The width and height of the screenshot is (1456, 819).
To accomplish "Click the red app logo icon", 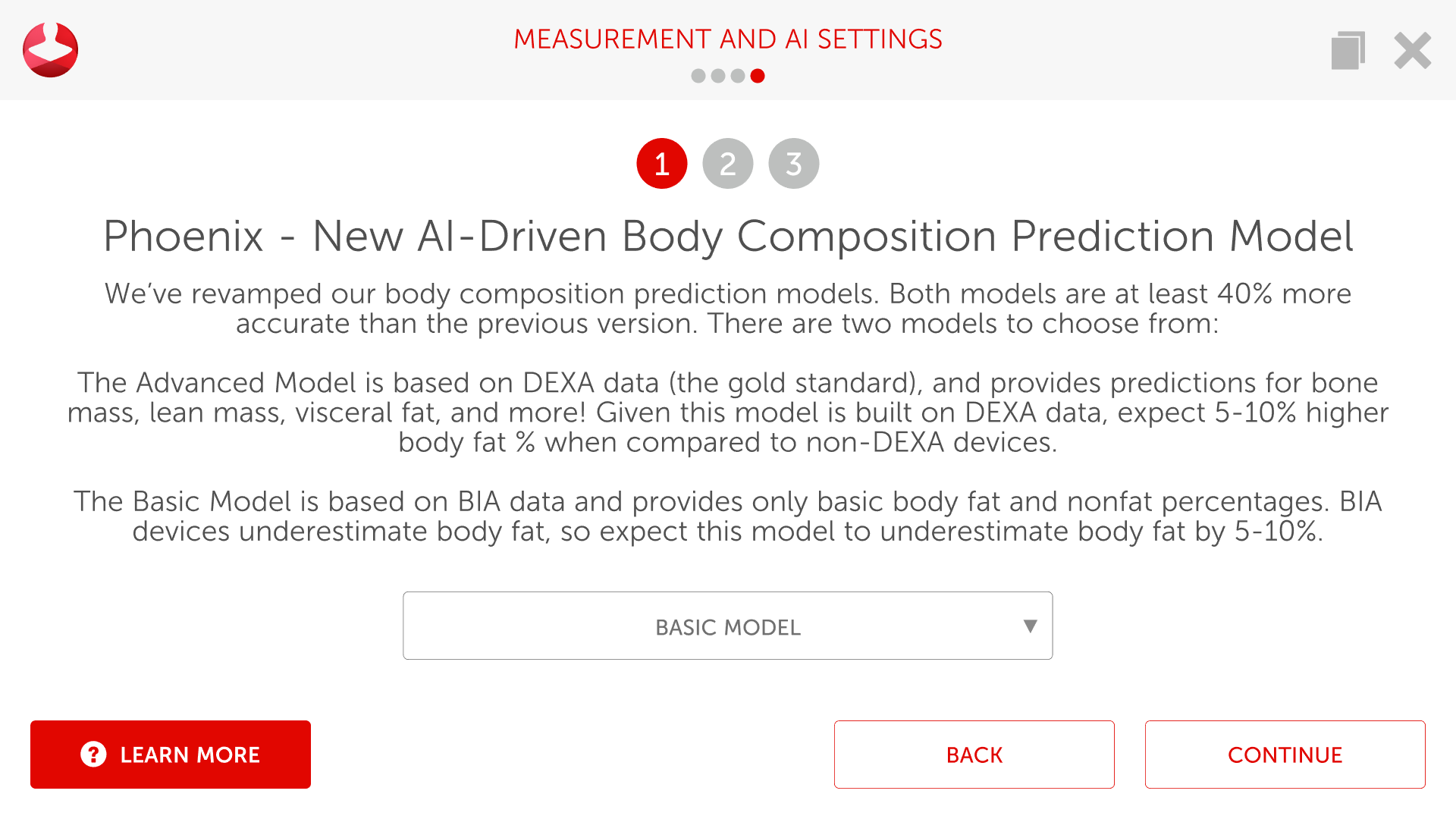I will [51, 50].
